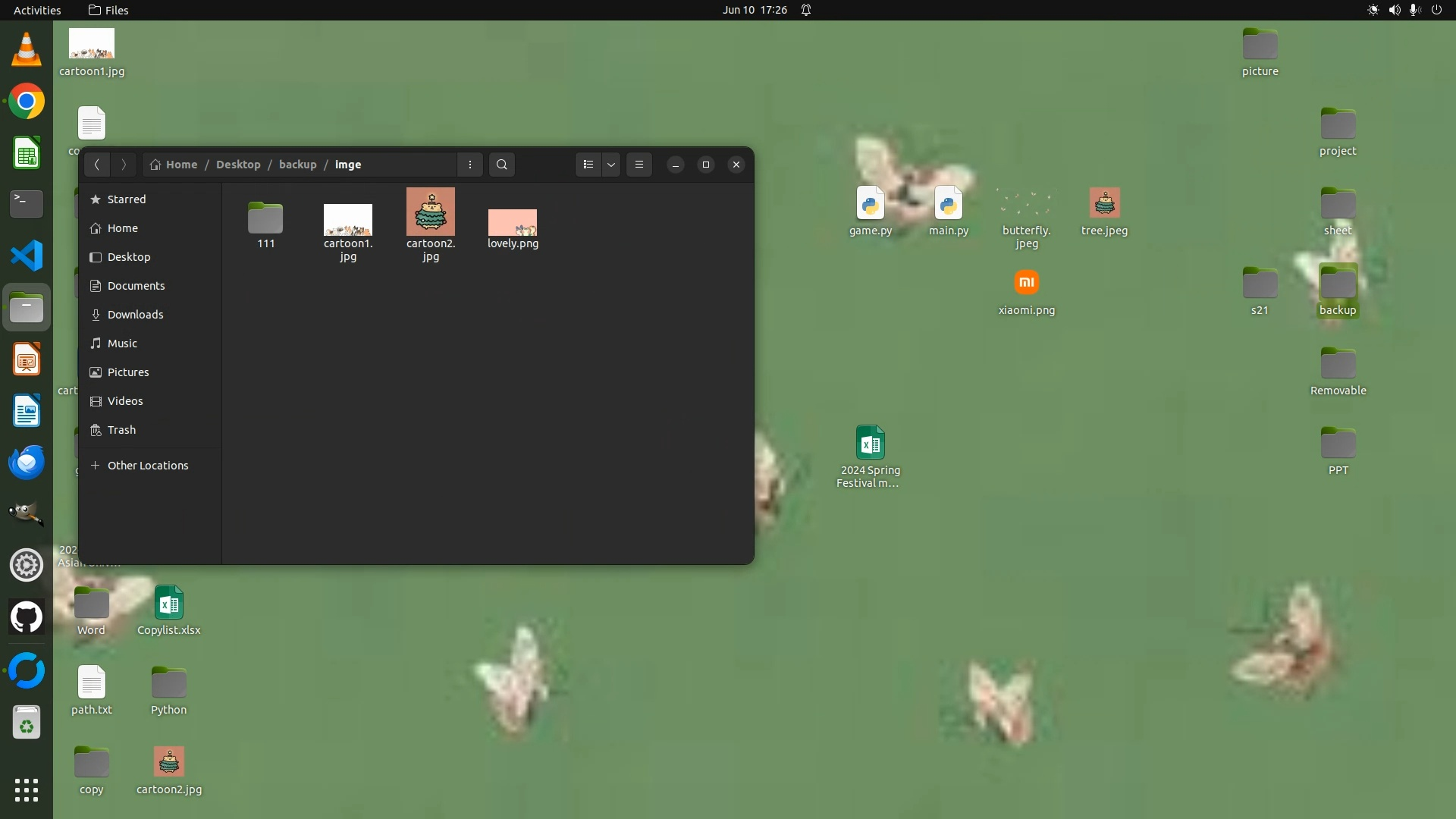Open view options dropdown arrow
Viewport: 1456px width, 819px height.
click(611, 165)
